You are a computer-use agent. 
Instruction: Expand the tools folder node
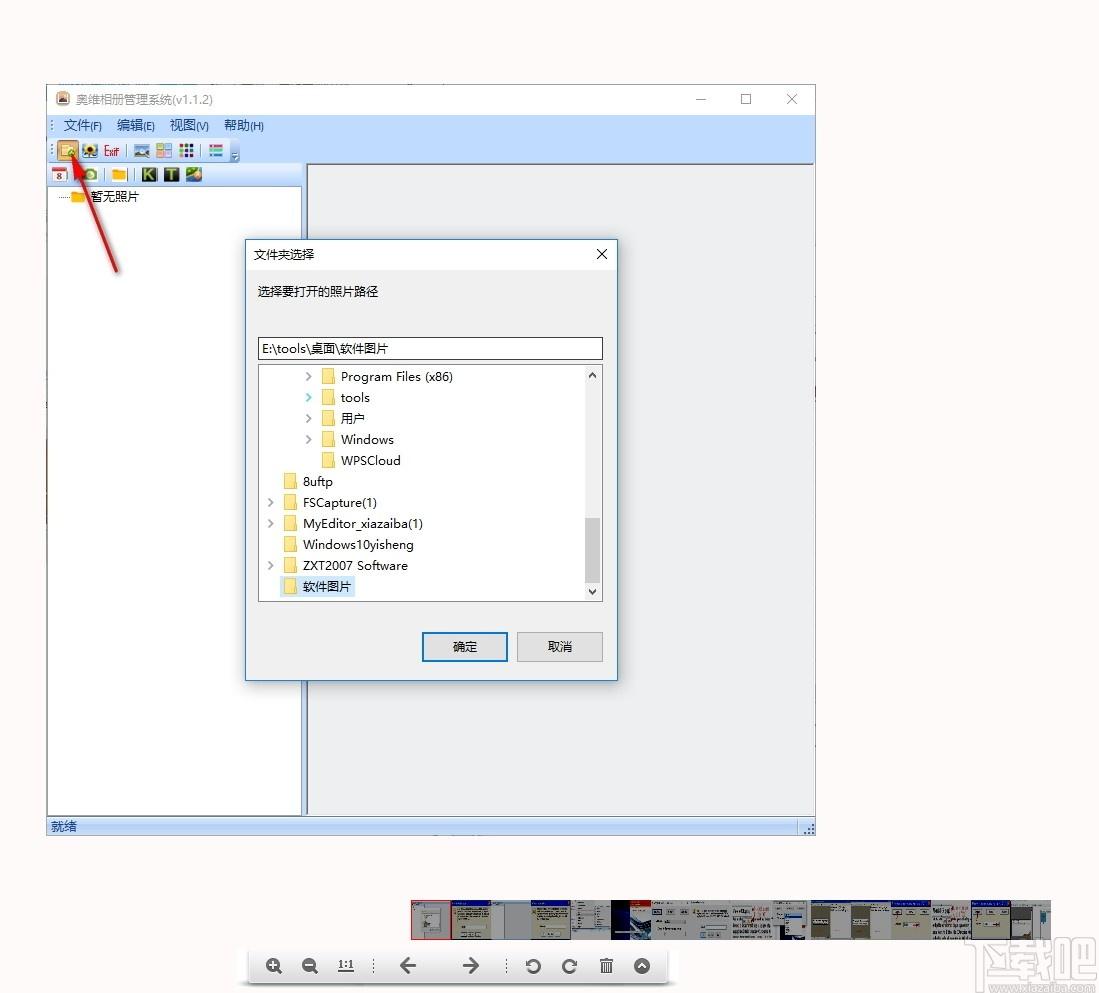tap(308, 398)
